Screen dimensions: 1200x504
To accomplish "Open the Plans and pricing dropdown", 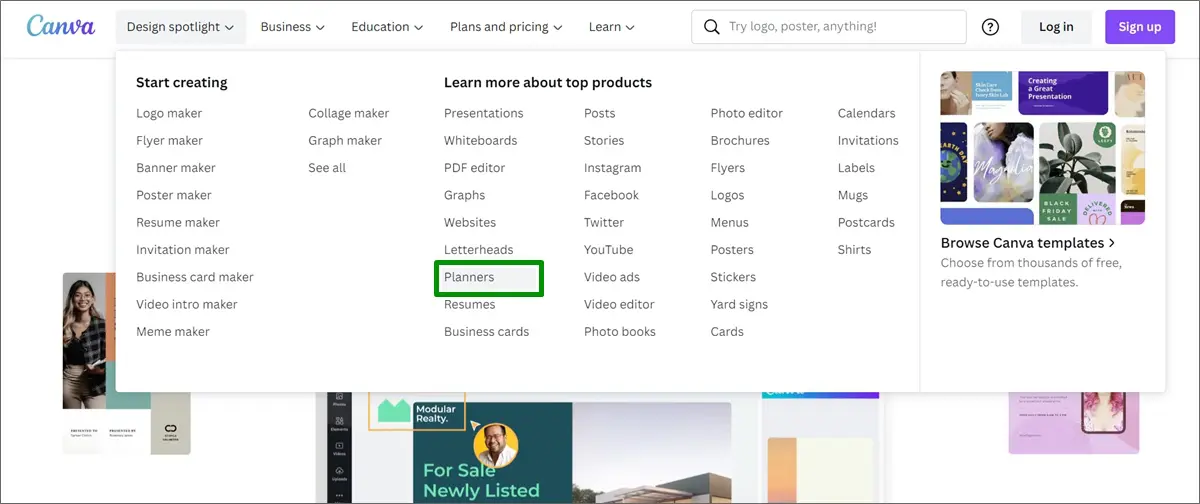I will 506,27.
